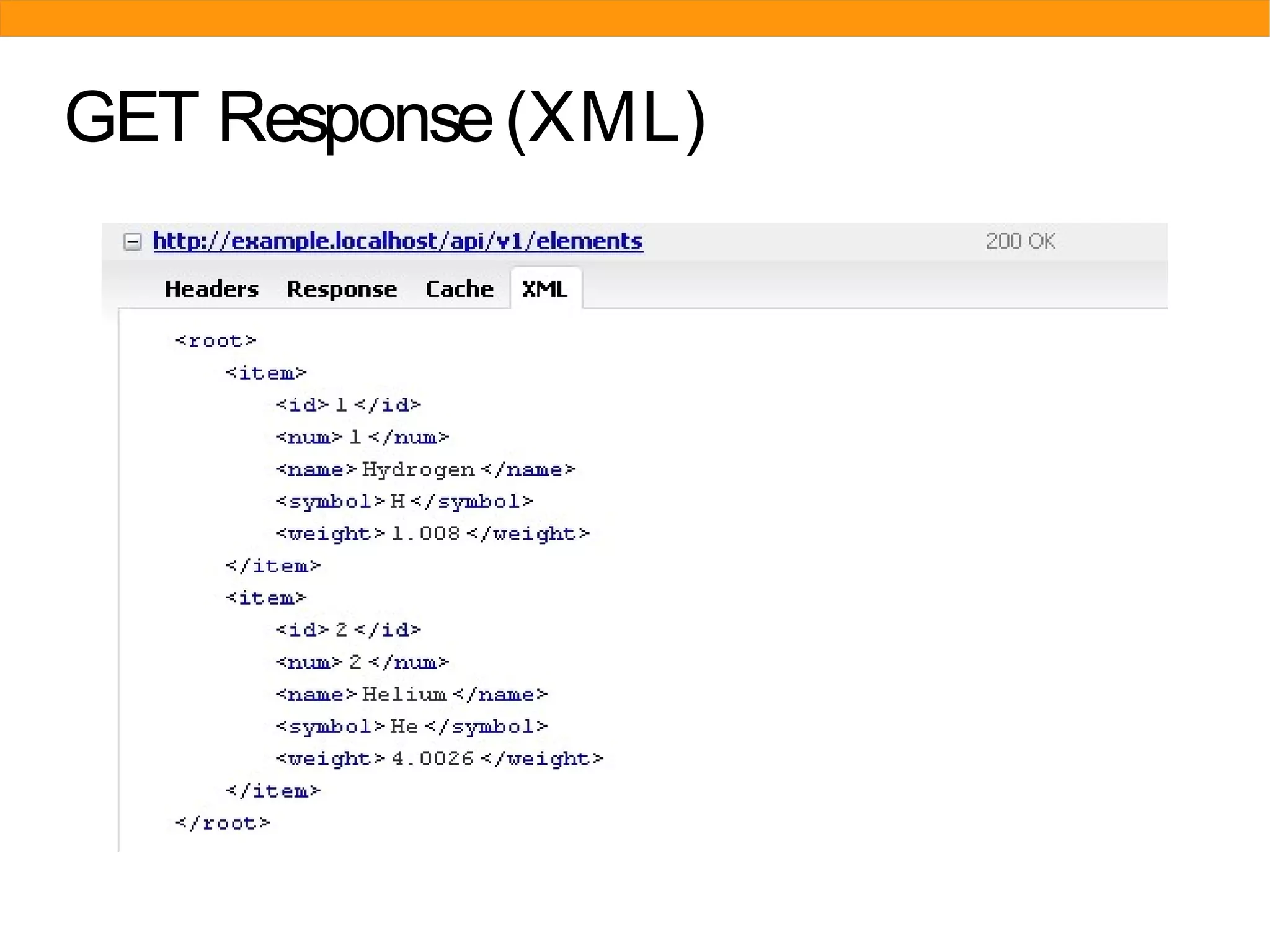Screen dimensions: 1270x952
Task: Open the example.localhost/api/v1/elements link
Action: click(397, 241)
